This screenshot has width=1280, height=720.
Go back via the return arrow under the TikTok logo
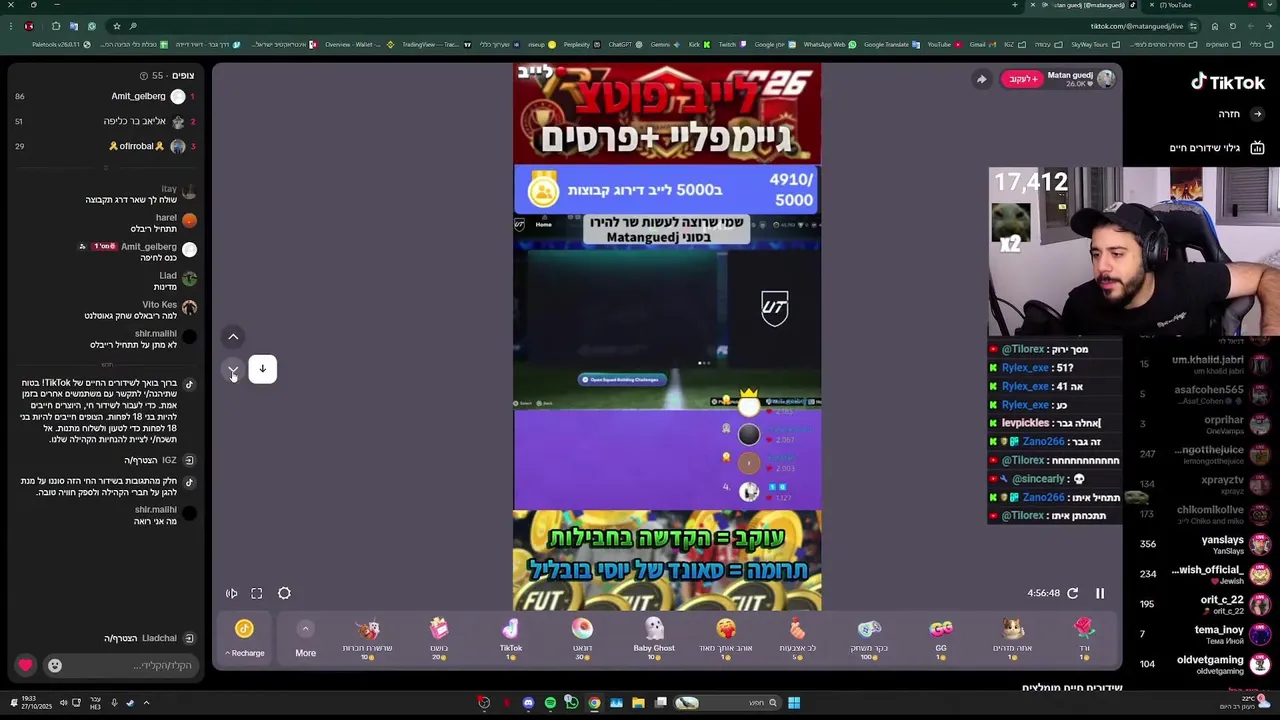pos(1257,114)
